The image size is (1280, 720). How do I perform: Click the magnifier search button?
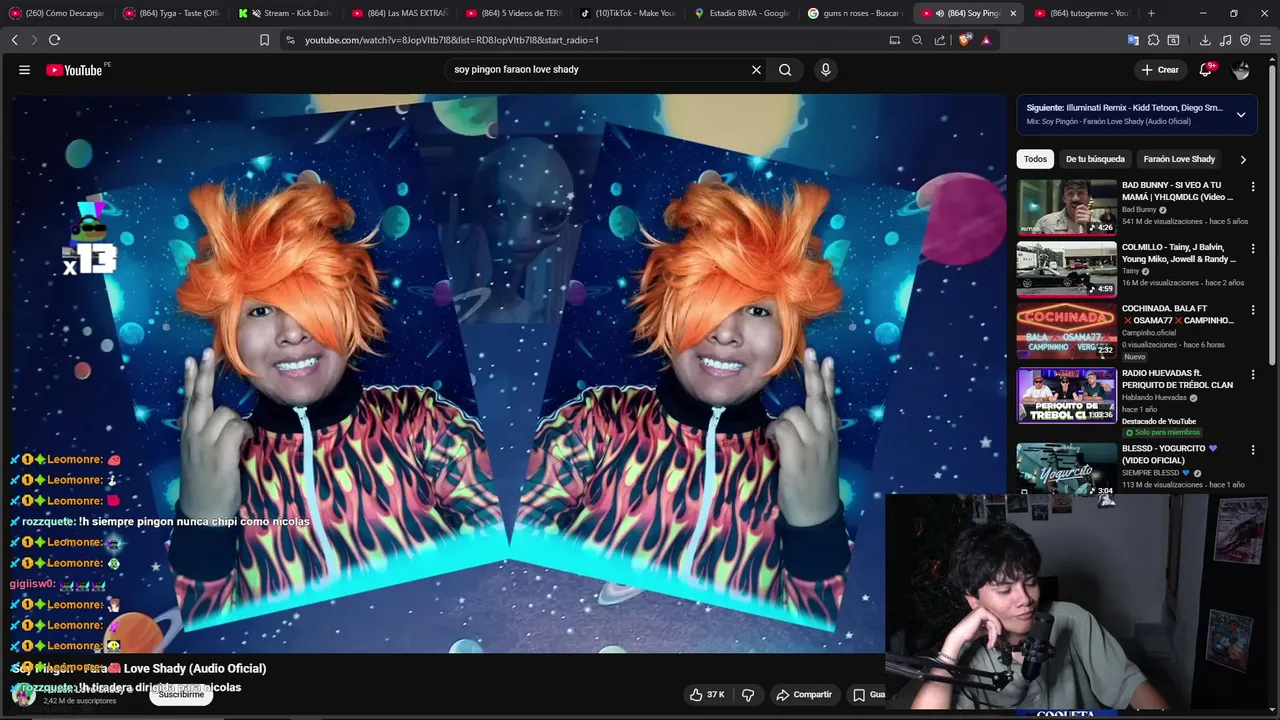tap(785, 70)
